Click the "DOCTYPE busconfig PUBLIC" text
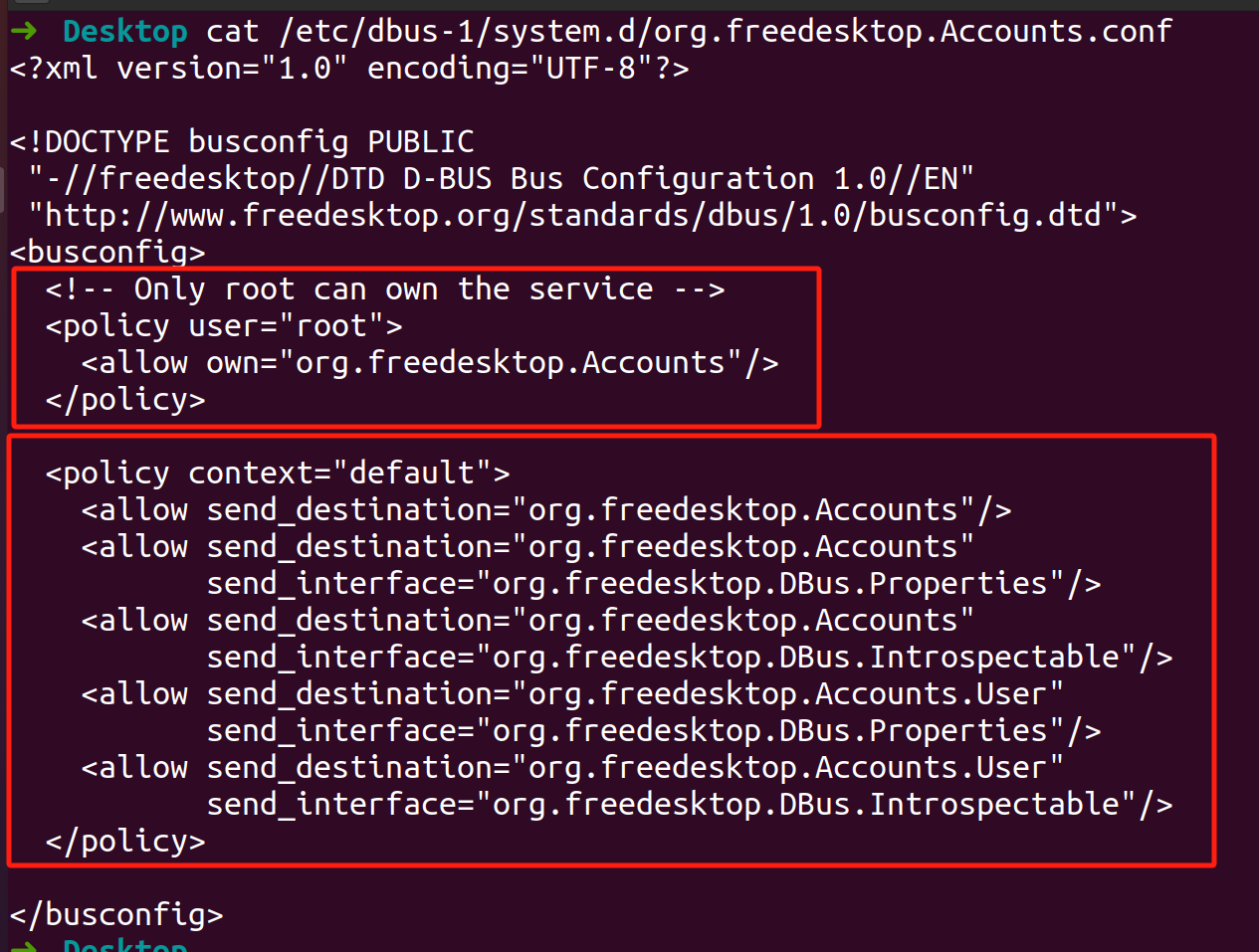The image size is (1259, 952). pyautogui.click(x=259, y=142)
